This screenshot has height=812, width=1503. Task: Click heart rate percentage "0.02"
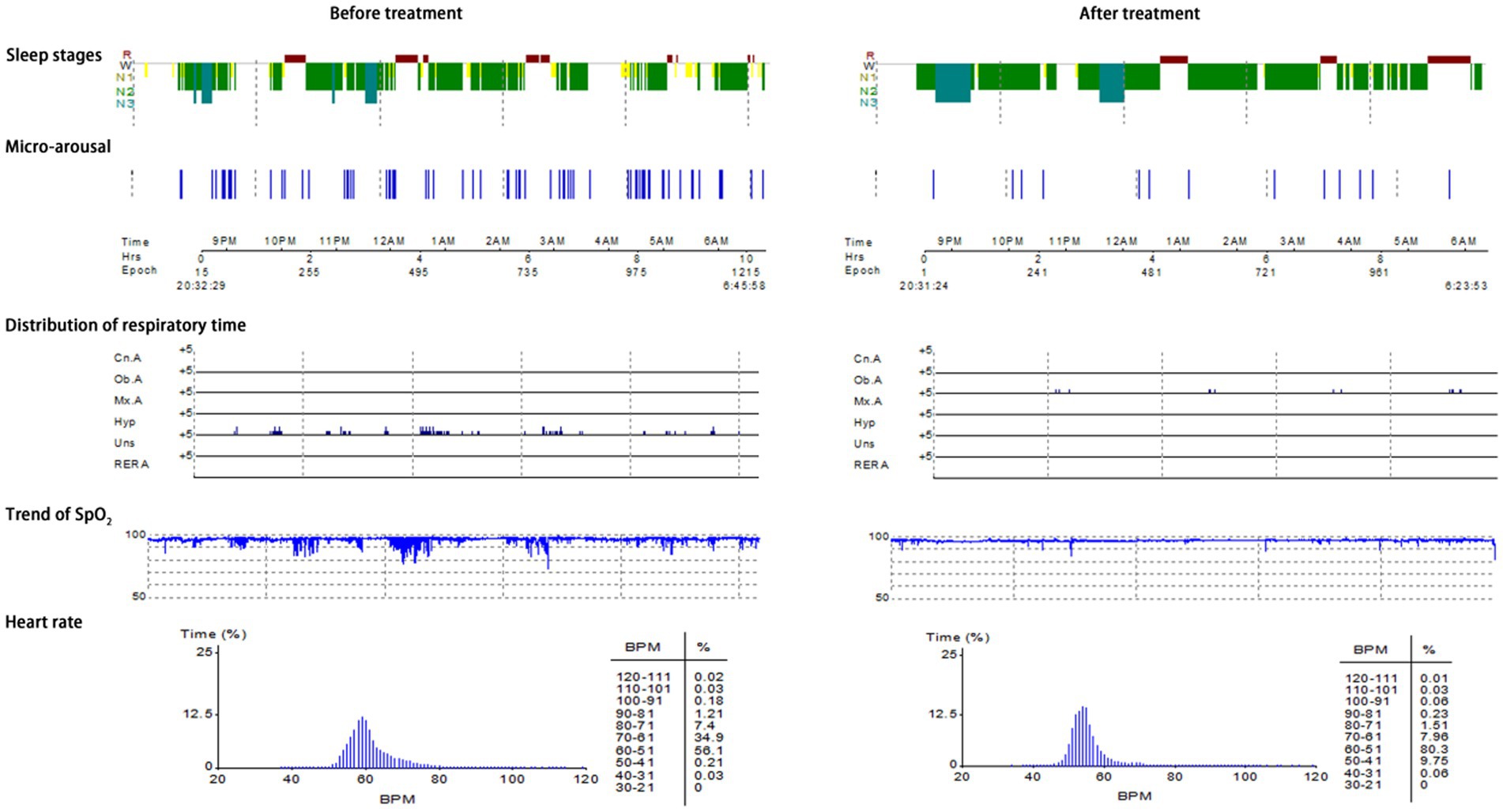[x=709, y=676]
